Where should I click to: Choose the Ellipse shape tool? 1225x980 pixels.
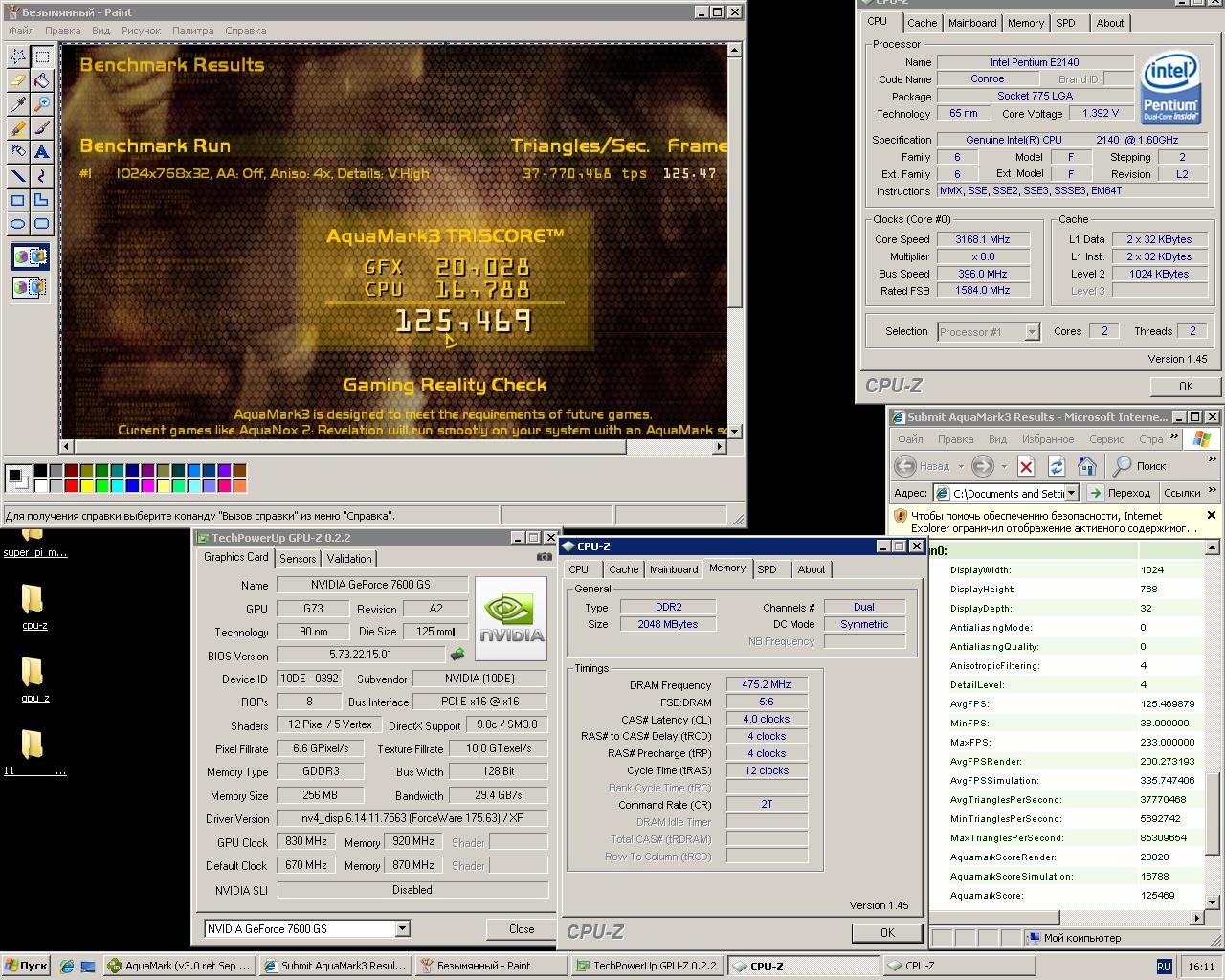(x=18, y=224)
